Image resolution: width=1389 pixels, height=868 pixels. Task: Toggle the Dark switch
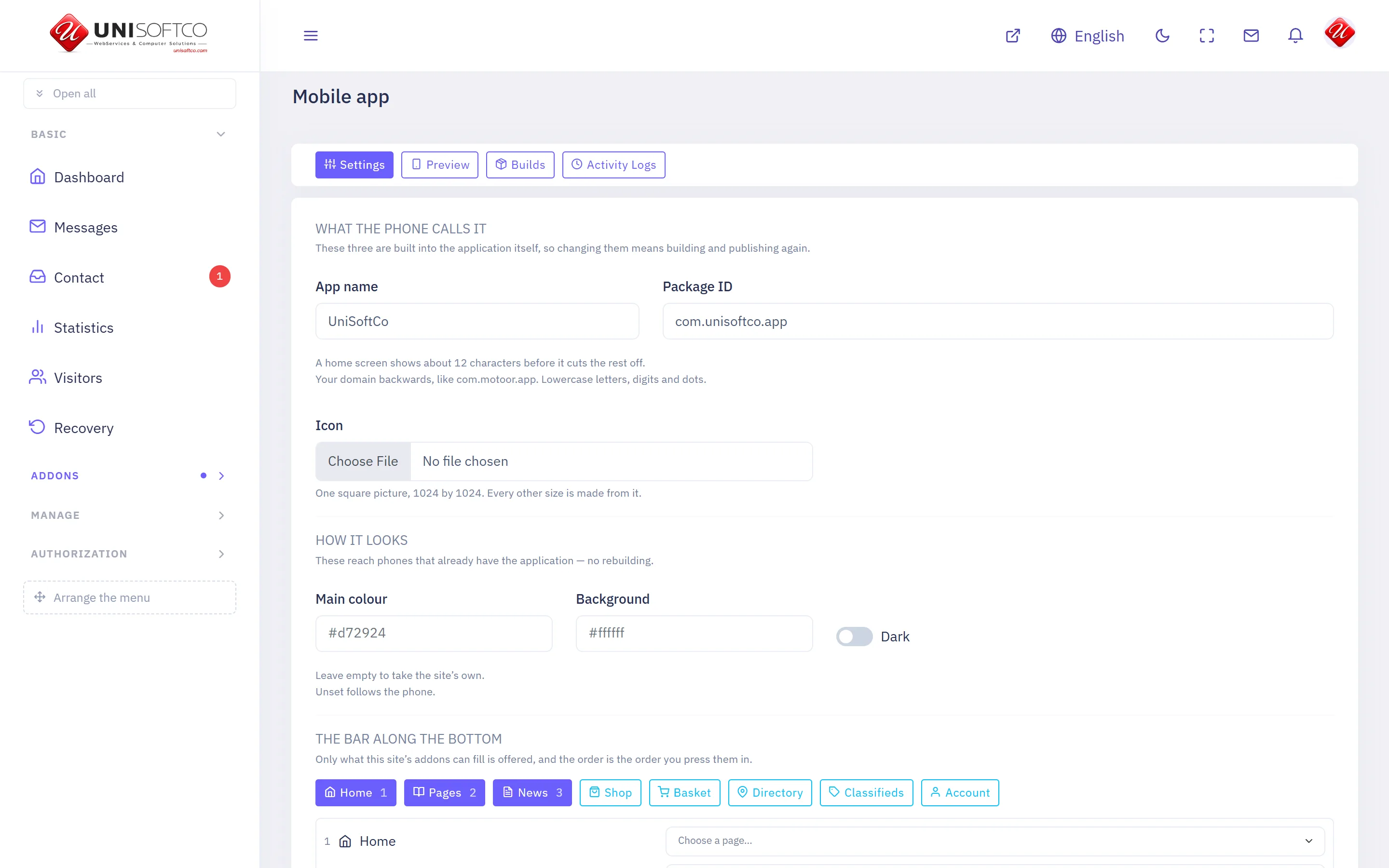coord(854,636)
